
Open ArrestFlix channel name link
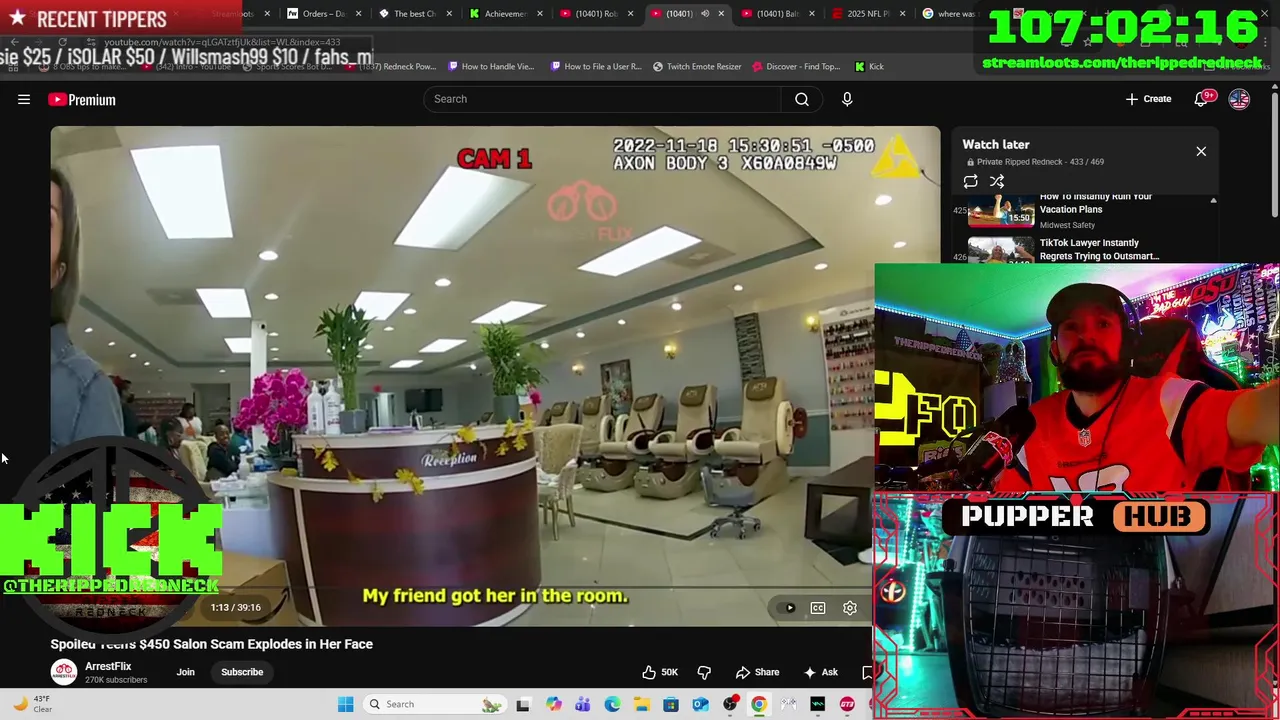[x=108, y=666]
